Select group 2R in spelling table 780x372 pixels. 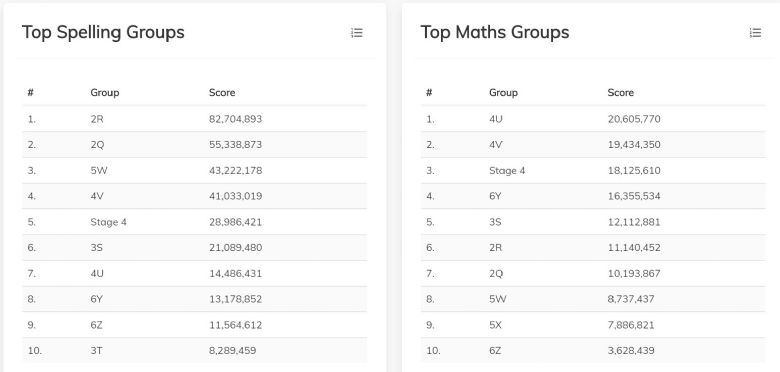tap(97, 119)
